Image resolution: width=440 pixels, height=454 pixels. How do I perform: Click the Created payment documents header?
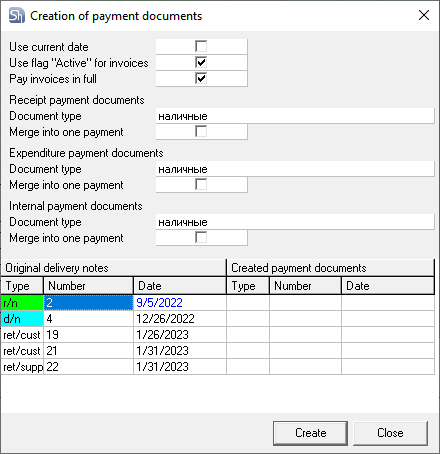330,268
